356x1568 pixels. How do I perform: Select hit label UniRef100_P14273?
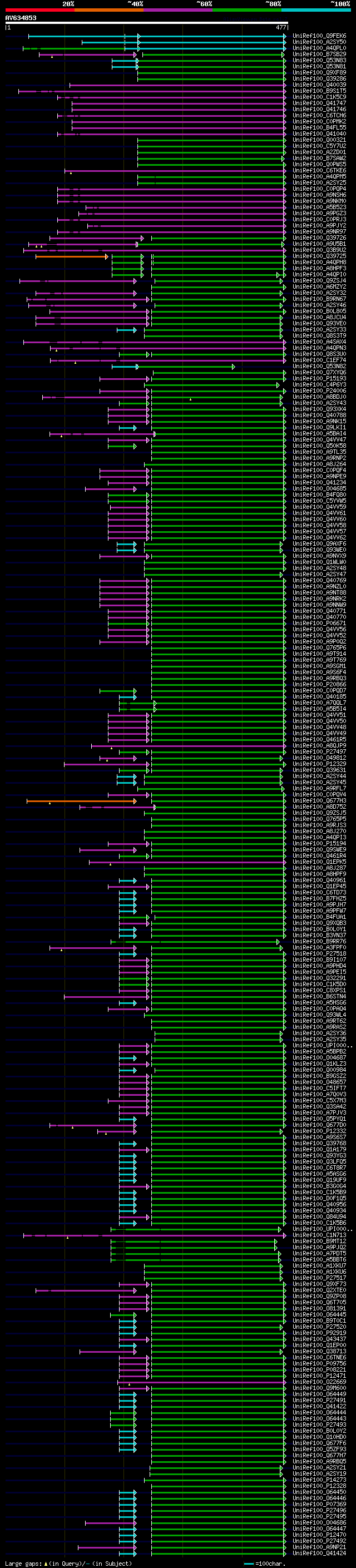(319, 1480)
